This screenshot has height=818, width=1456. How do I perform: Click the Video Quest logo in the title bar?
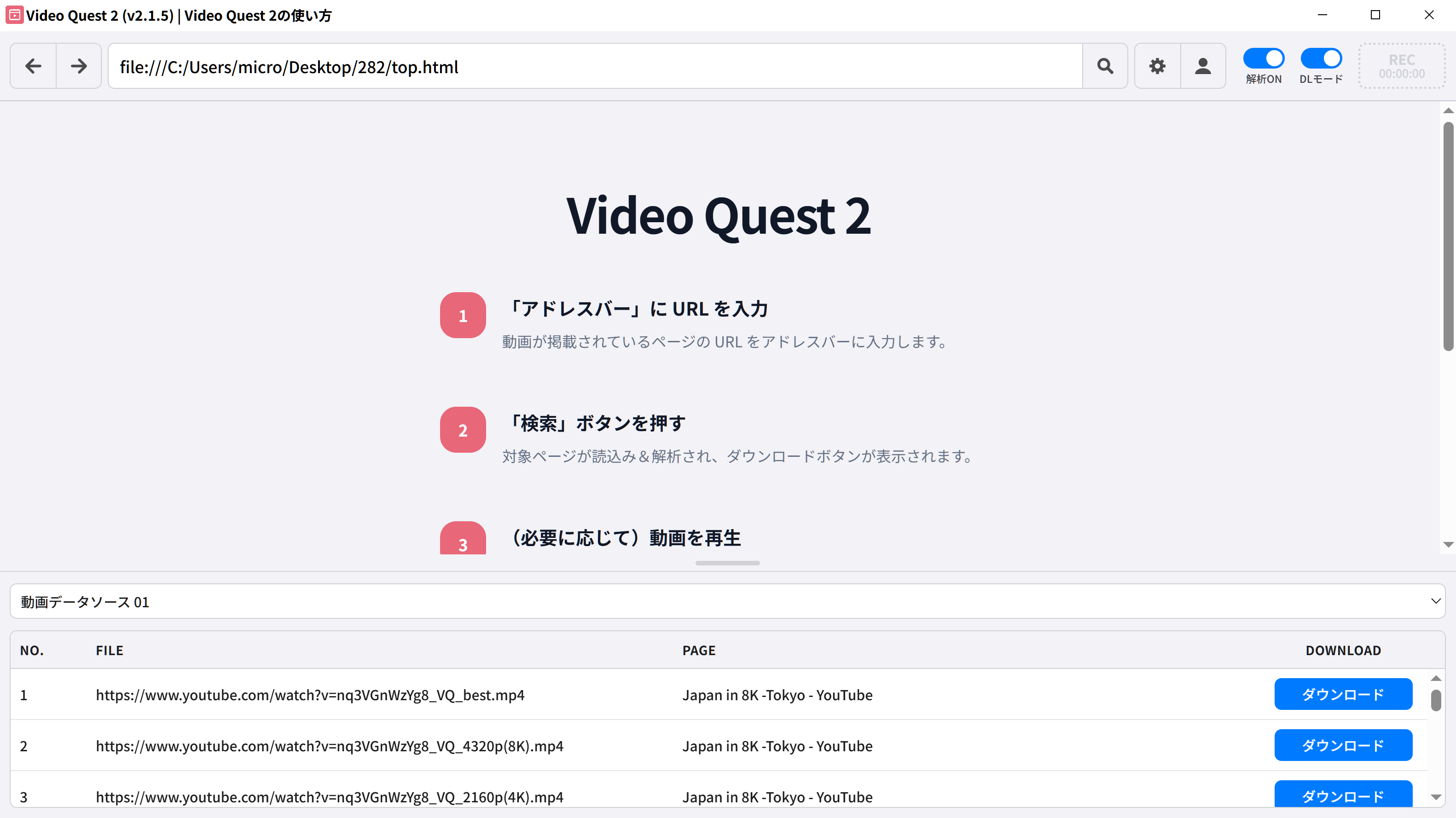(14, 15)
